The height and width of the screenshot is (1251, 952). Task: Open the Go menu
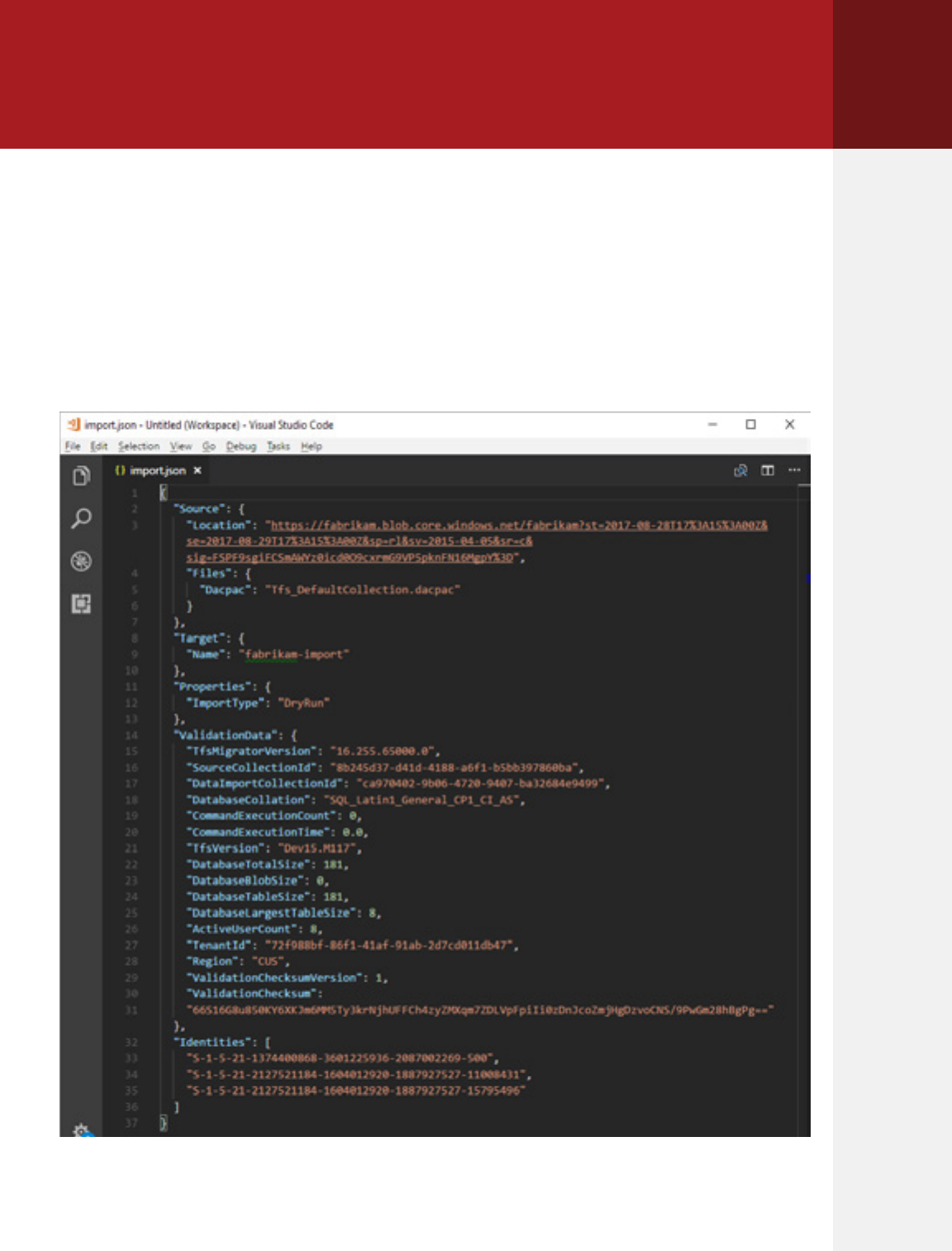[x=209, y=446]
